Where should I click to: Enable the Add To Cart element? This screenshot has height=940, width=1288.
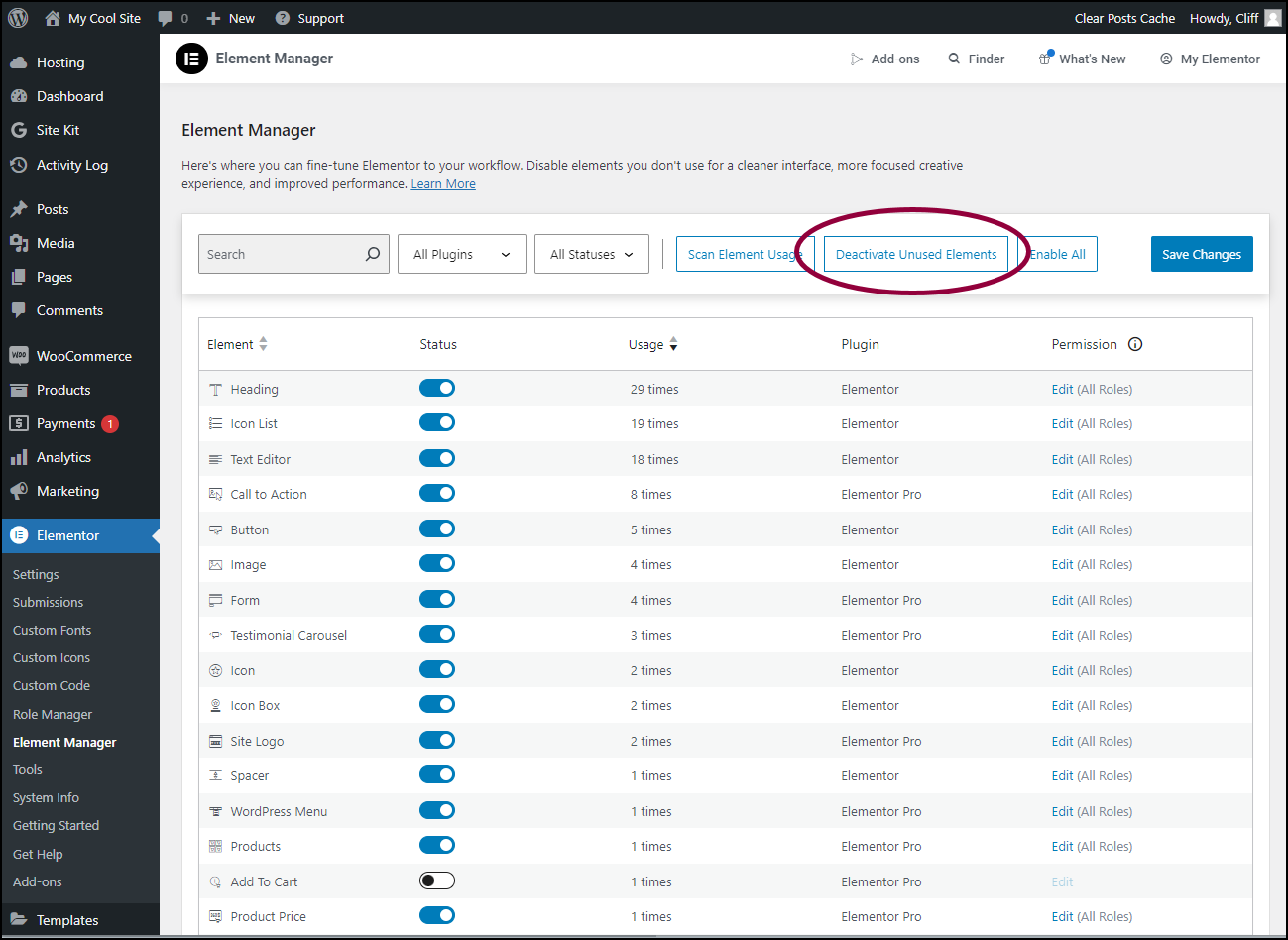click(437, 881)
